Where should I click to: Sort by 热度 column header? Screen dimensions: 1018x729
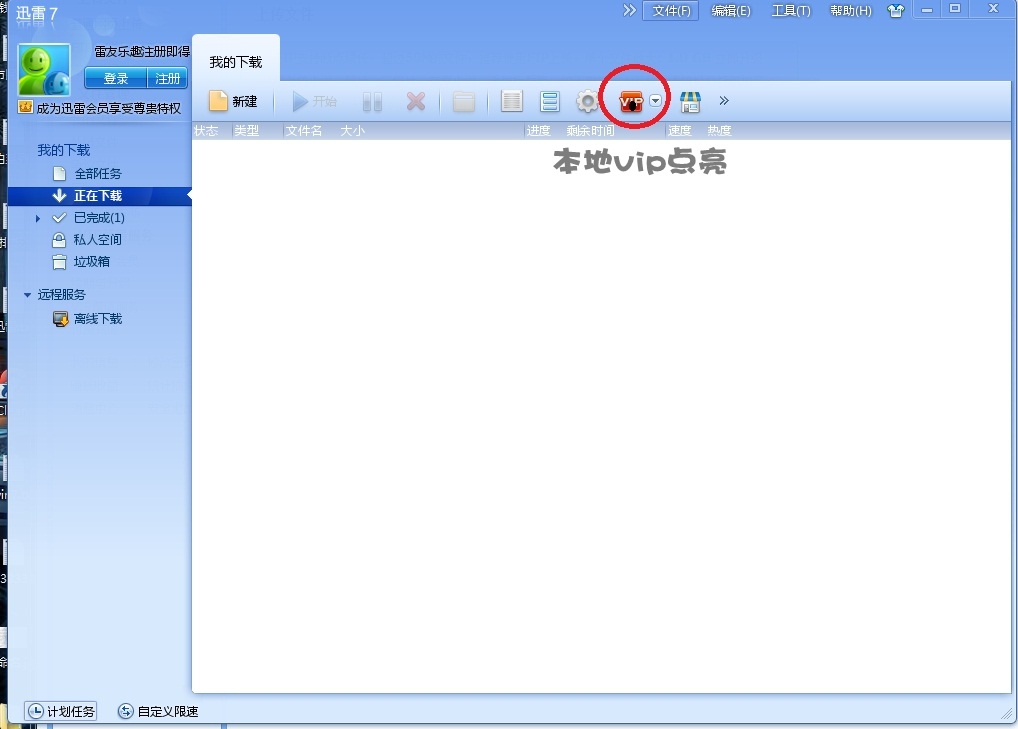719,131
